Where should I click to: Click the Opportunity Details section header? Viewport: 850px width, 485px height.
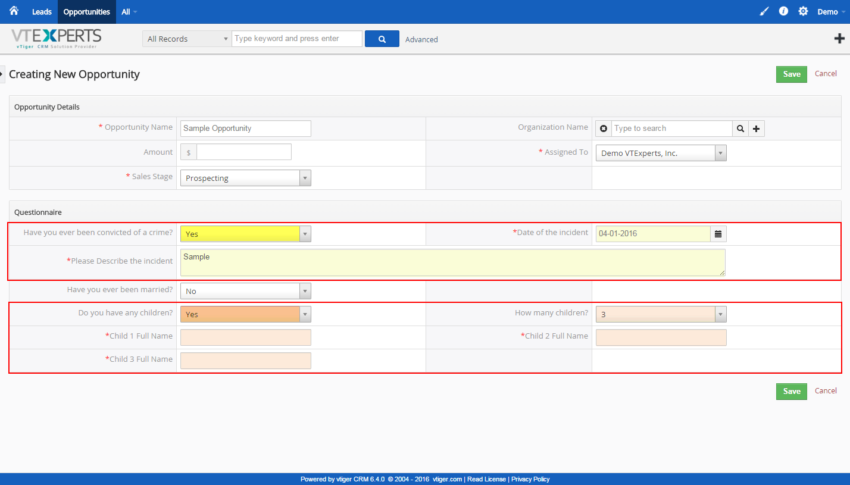click(x=47, y=107)
